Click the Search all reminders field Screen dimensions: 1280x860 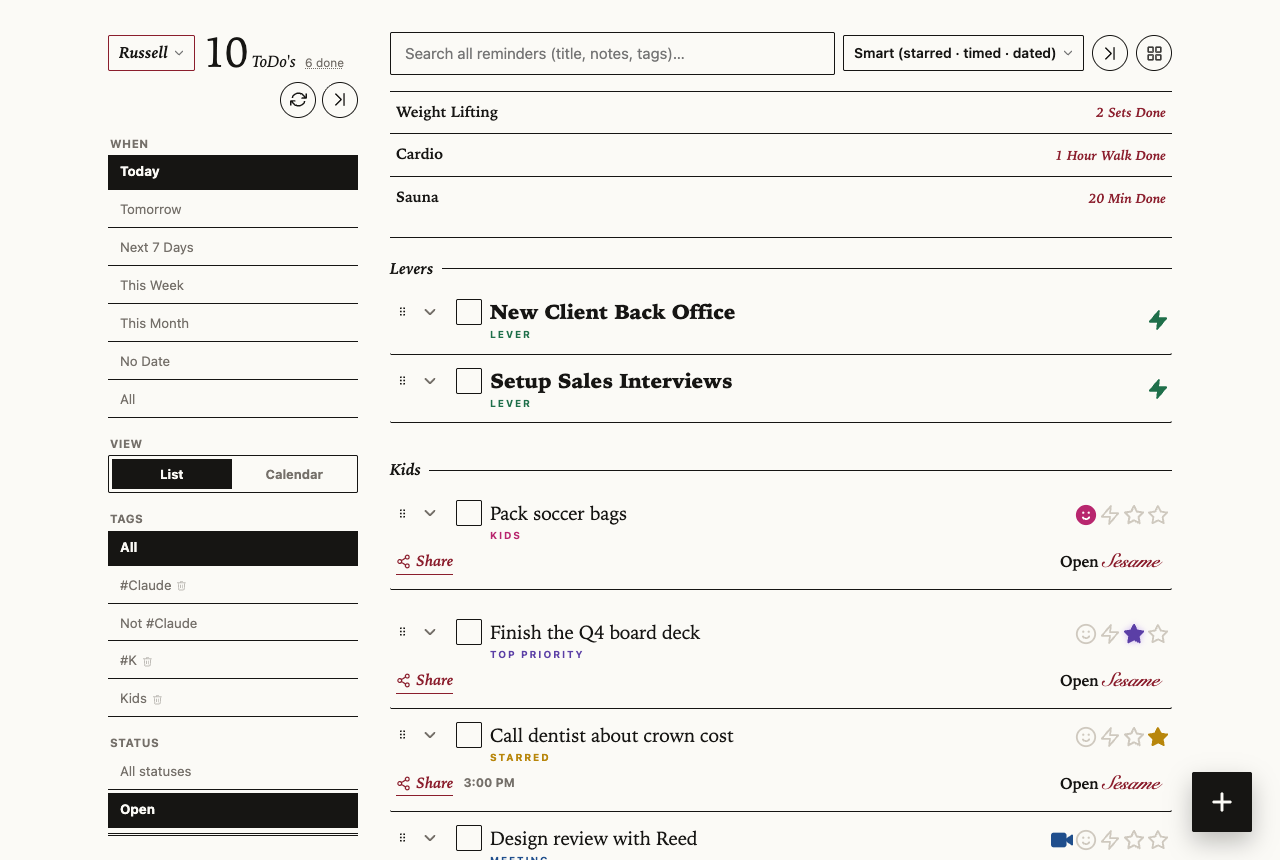[x=612, y=53]
